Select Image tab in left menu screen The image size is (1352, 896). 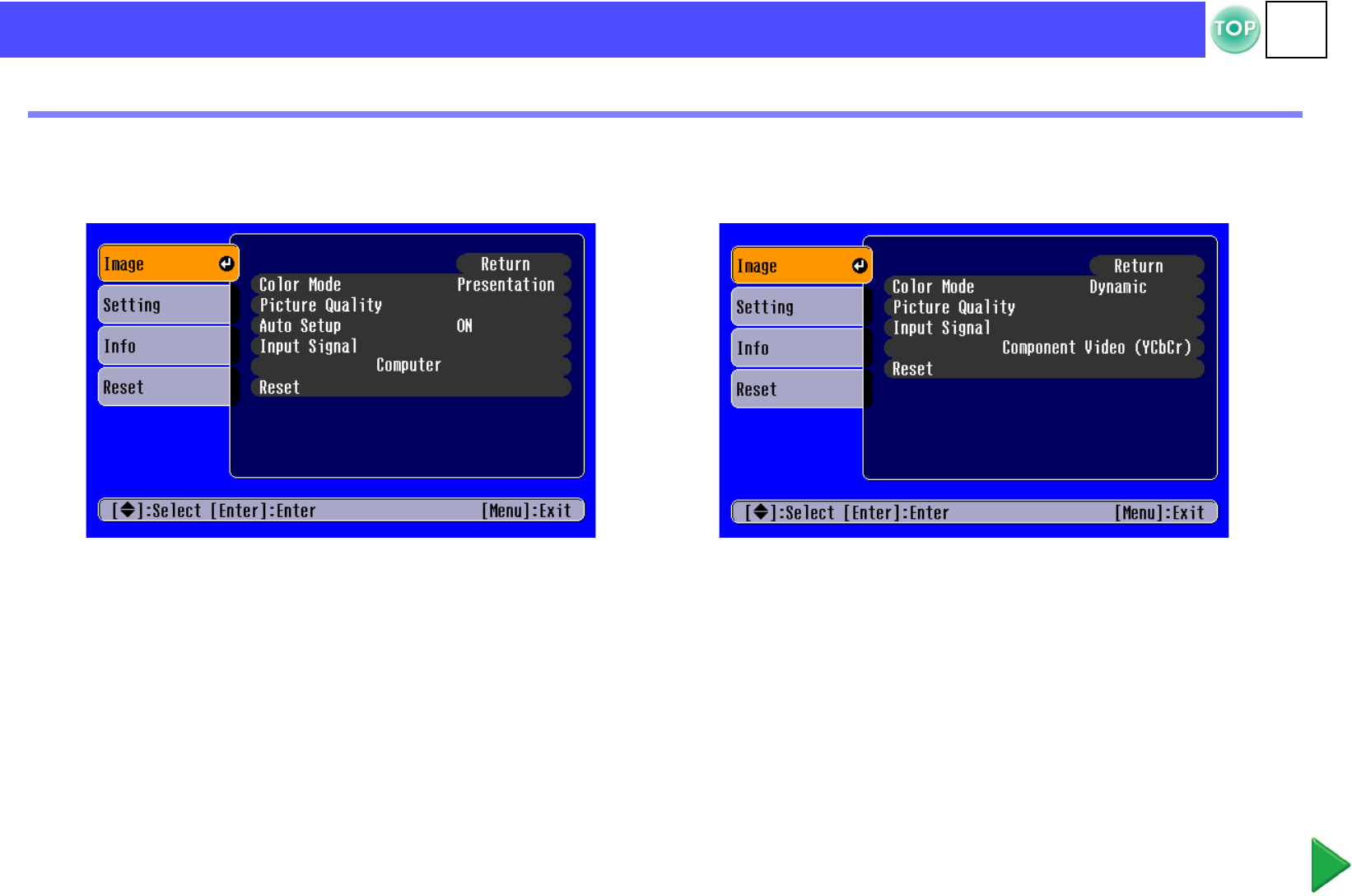coord(169,264)
